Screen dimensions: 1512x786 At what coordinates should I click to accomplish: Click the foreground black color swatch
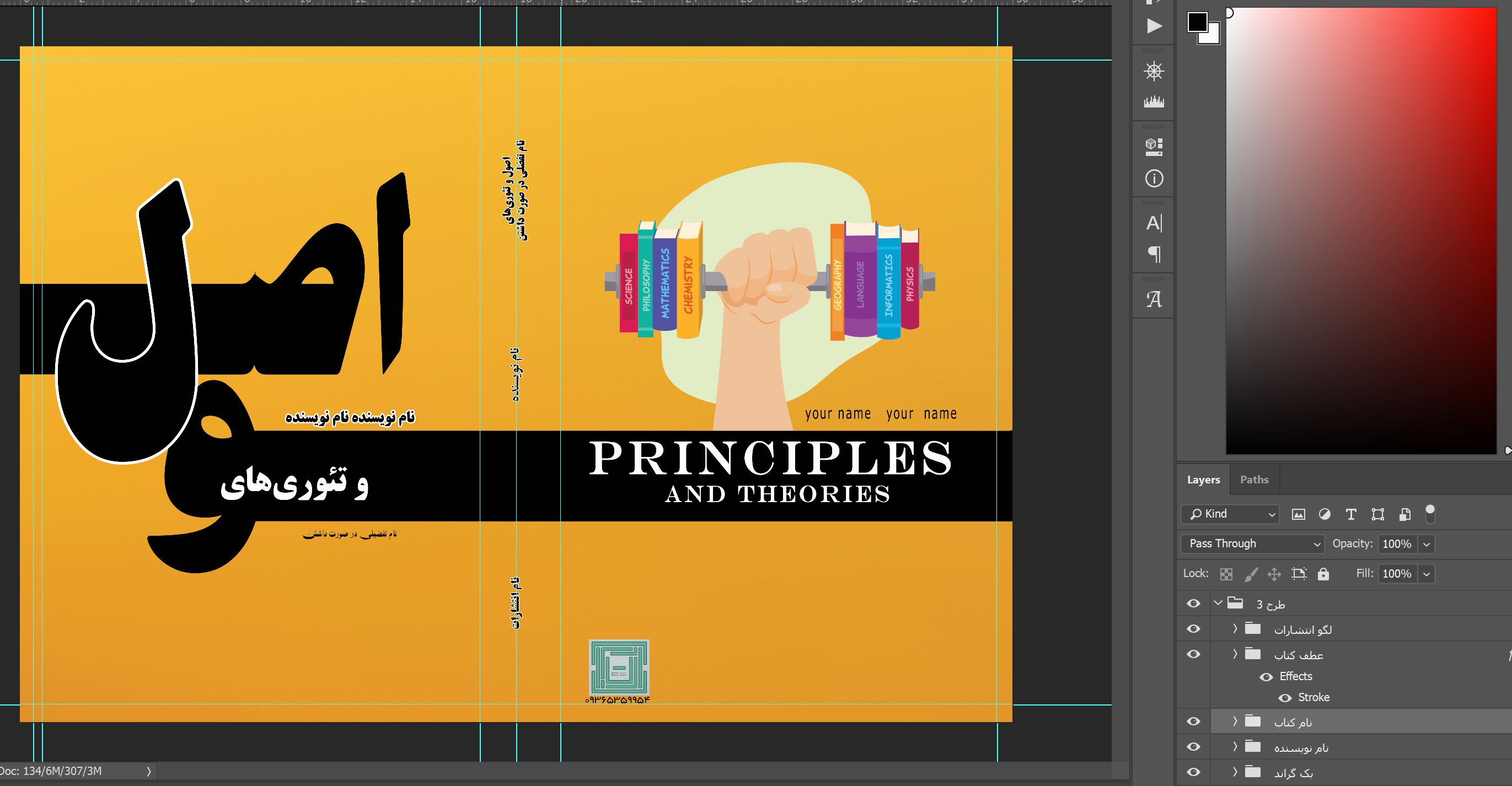1197,22
